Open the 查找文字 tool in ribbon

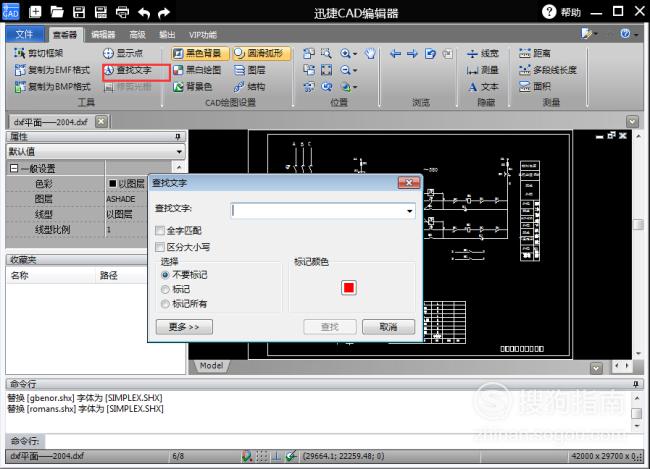pos(128,70)
